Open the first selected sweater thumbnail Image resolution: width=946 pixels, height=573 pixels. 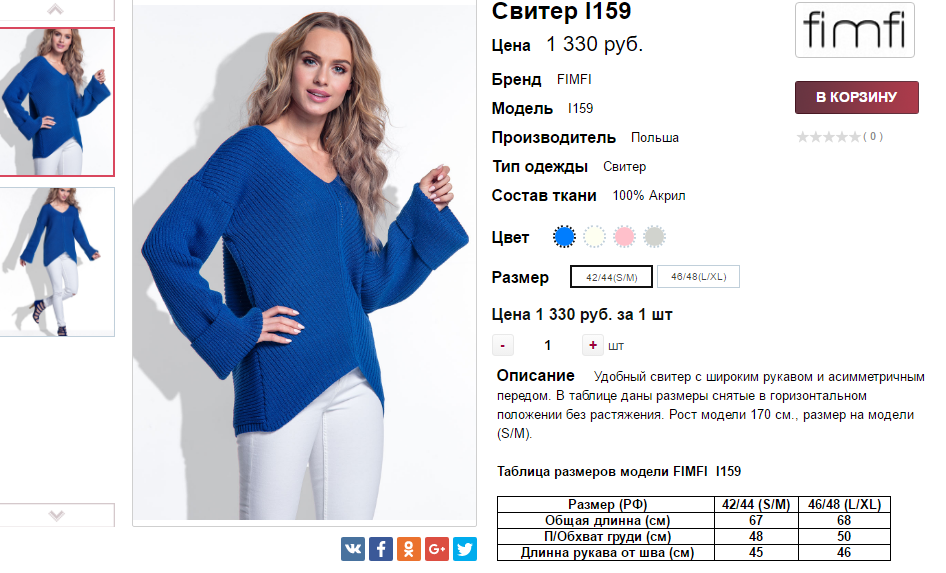pos(57,102)
